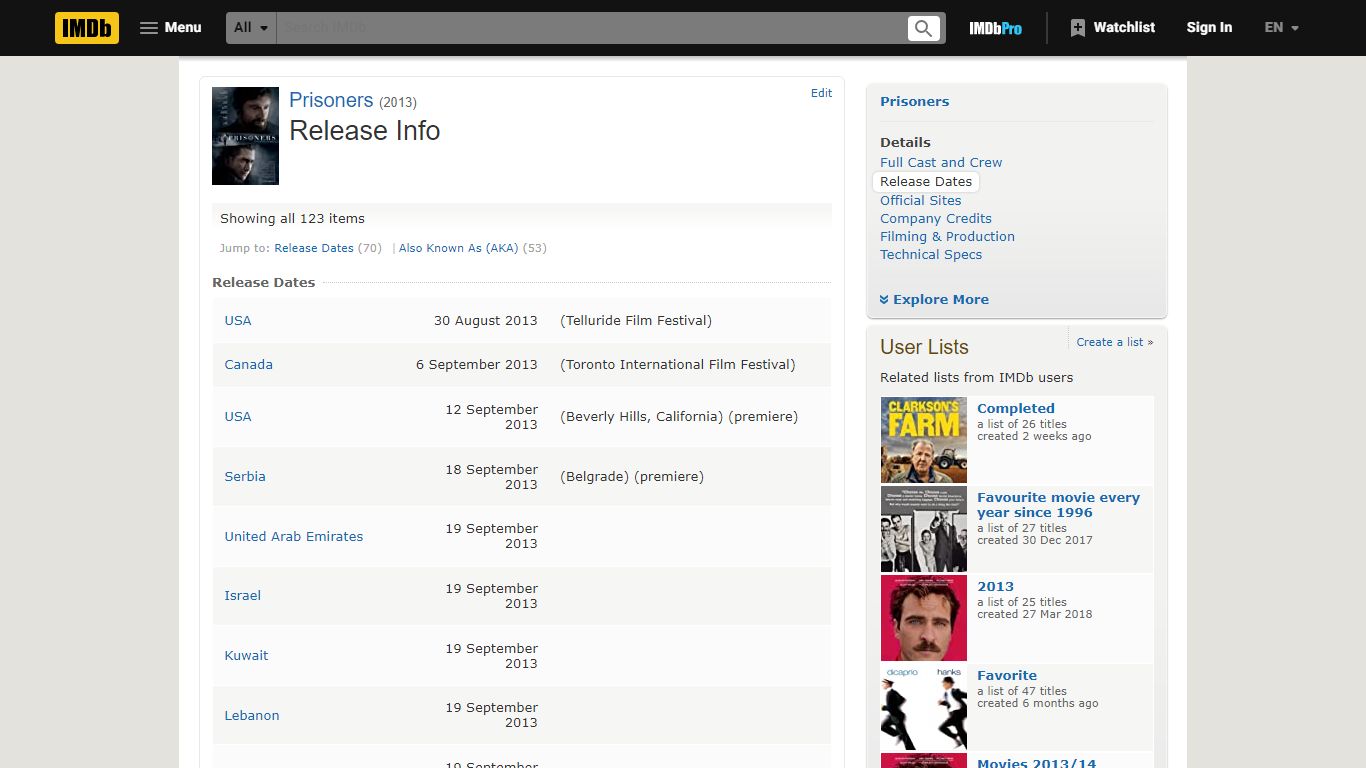Open Prisoners link in sidebar
The width and height of the screenshot is (1366, 768).
pyautogui.click(x=914, y=102)
